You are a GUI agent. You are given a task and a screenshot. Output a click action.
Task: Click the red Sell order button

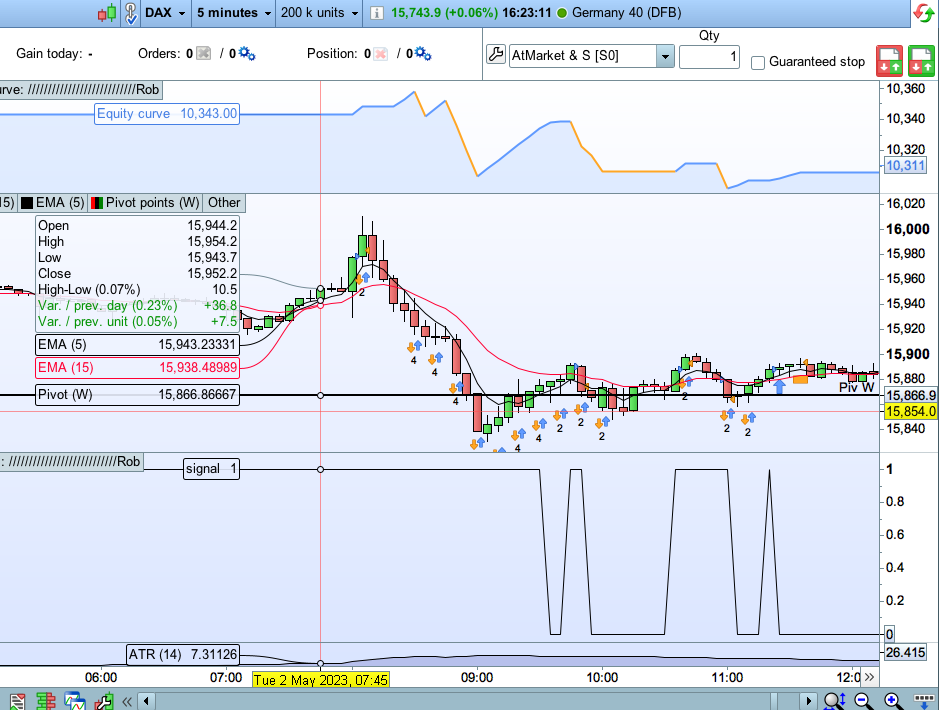[889, 60]
